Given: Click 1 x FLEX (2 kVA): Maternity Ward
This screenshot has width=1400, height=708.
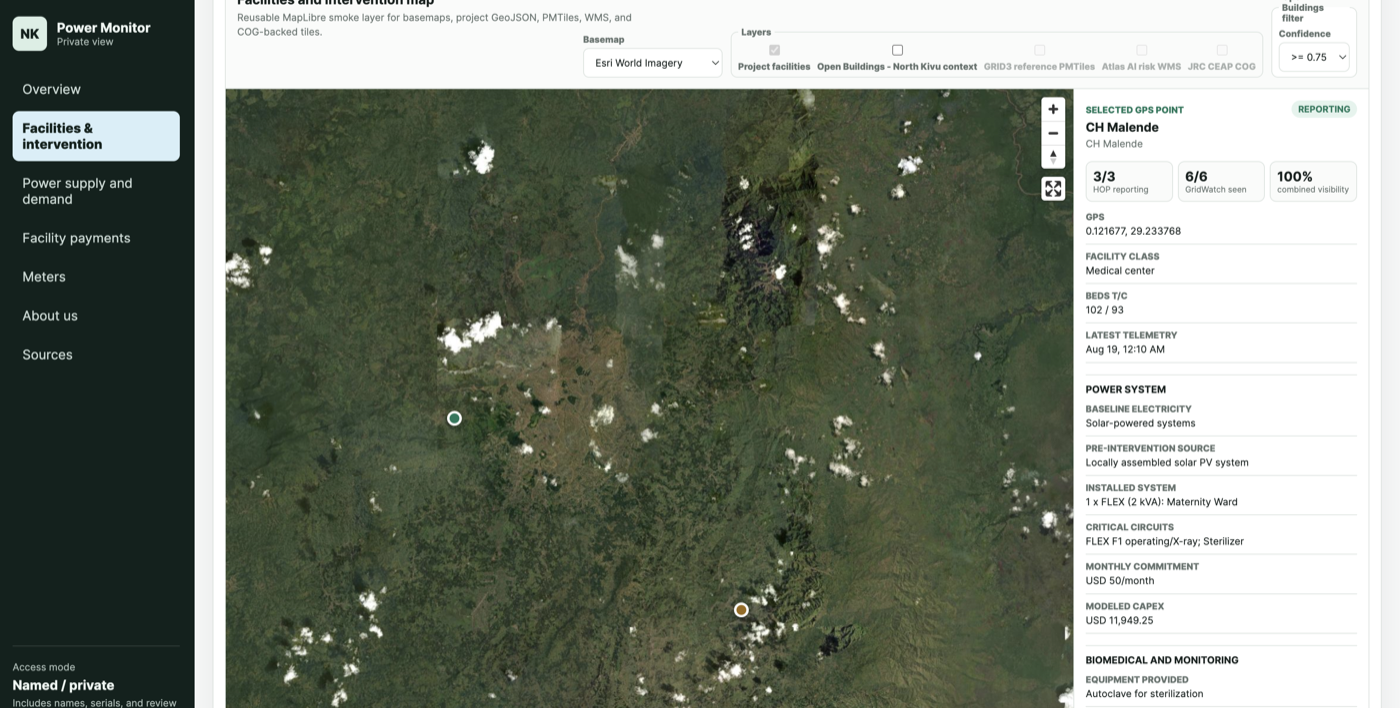Looking at the screenshot, I should point(1161,502).
